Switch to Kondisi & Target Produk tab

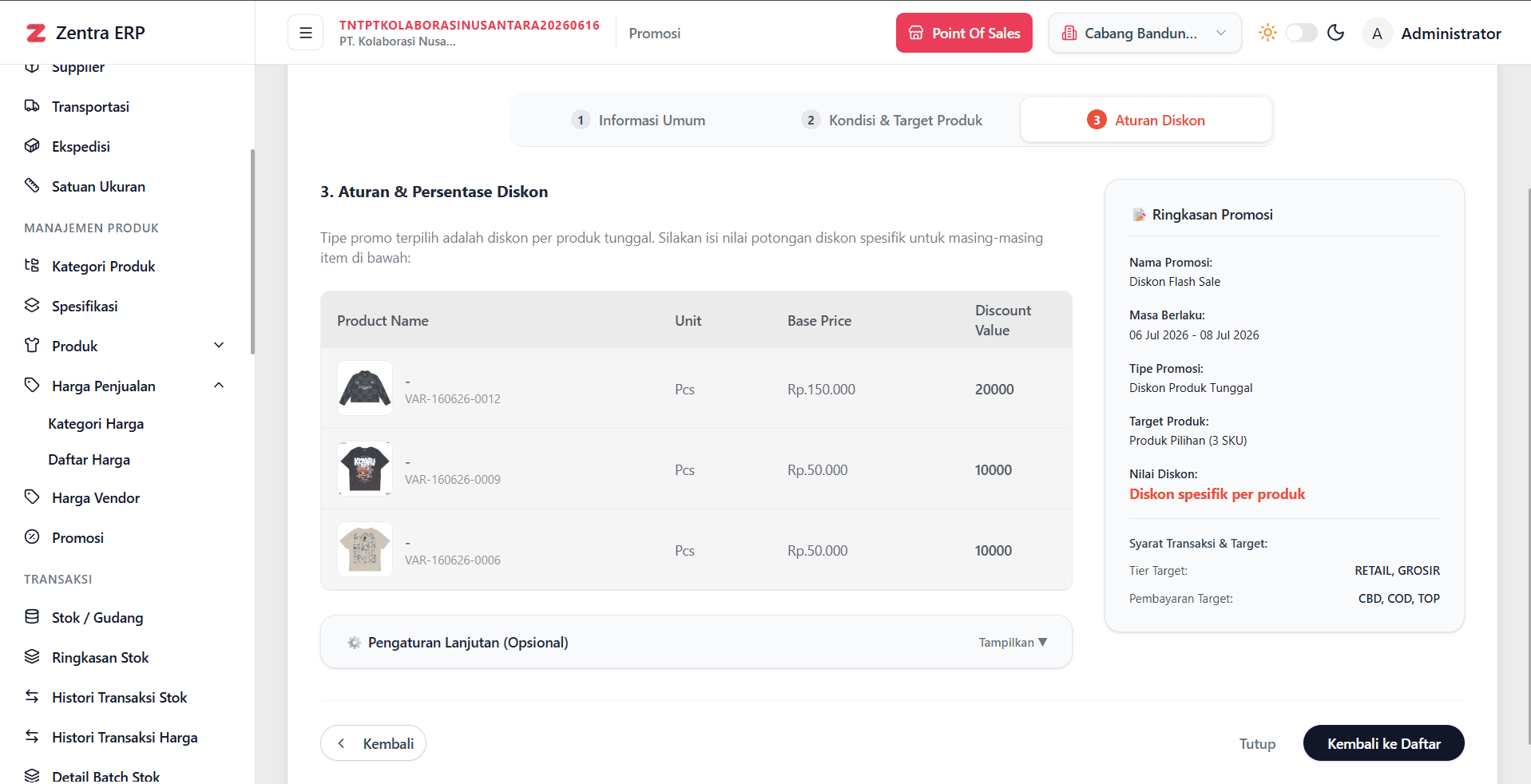click(892, 121)
